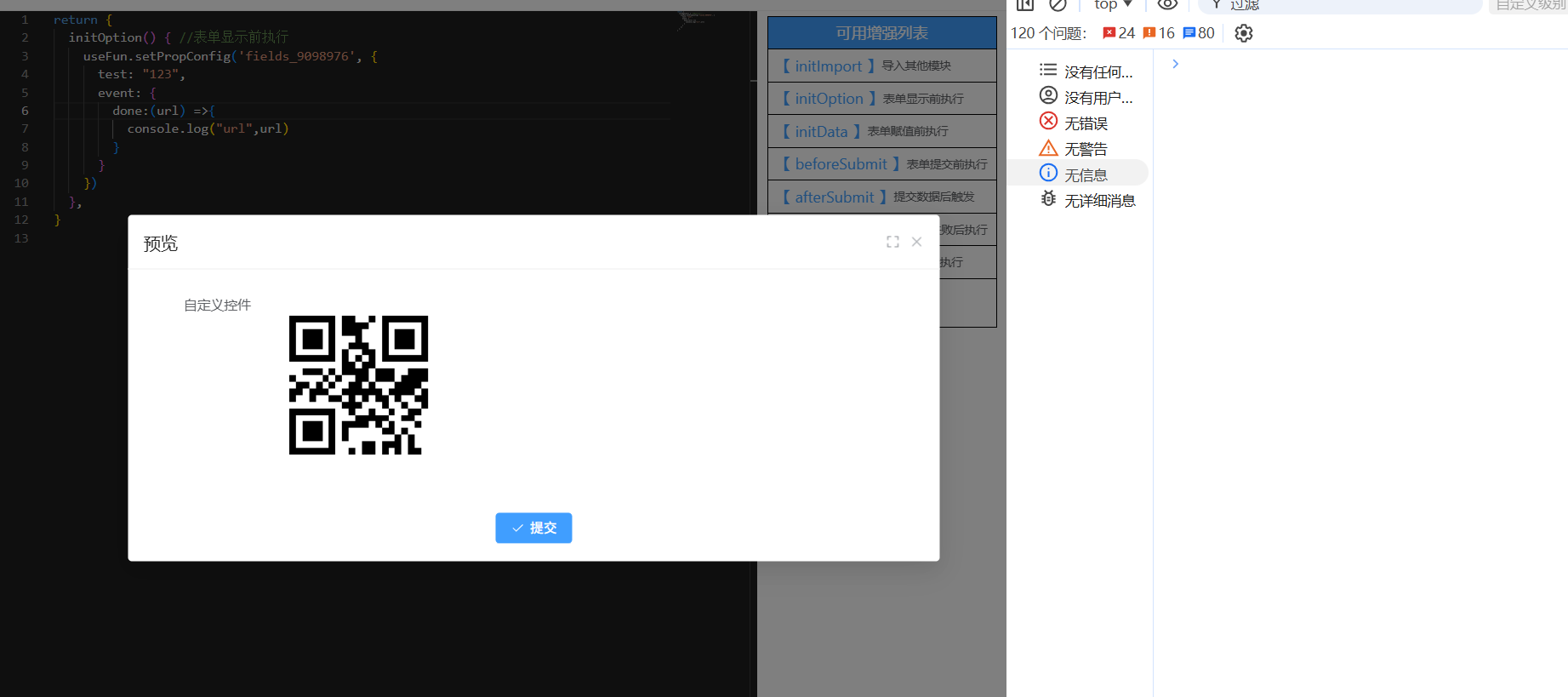The image size is (1568, 697).
Task: Select the 无错误 filter in sidebar
Action: coord(1086,123)
